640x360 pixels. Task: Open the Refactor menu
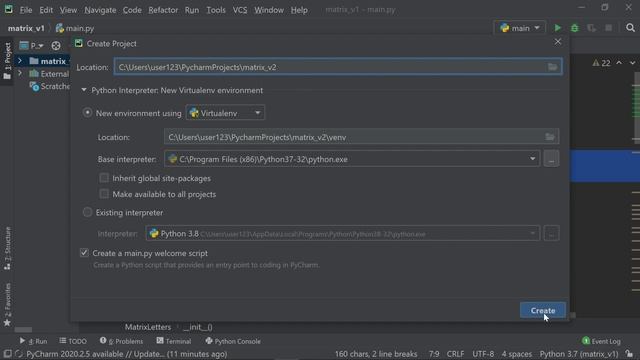coord(163,10)
